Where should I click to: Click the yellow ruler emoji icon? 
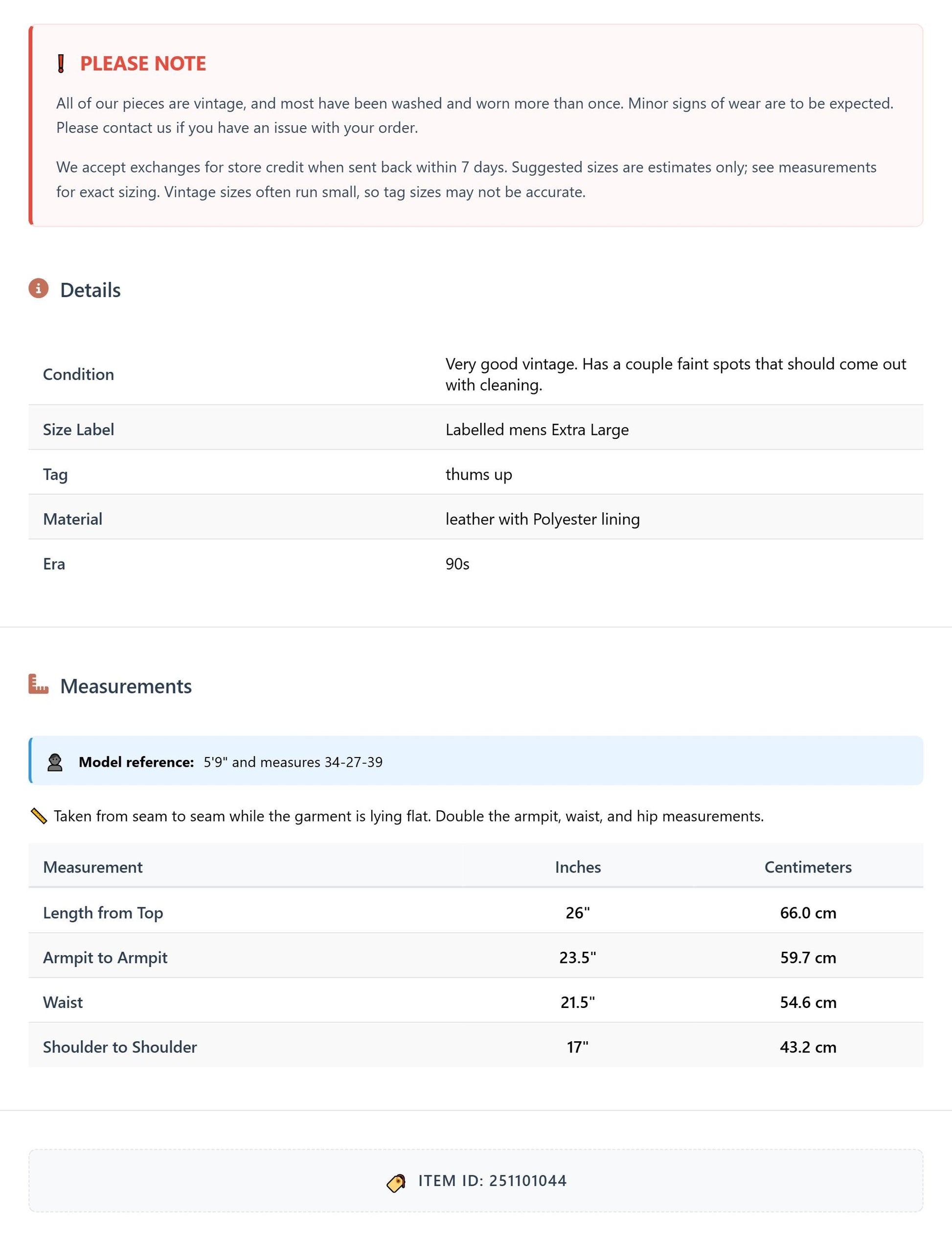(x=39, y=816)
